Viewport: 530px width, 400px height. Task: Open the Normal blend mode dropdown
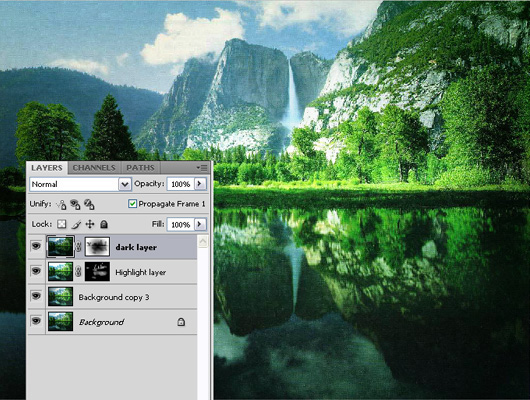point(80,184)
